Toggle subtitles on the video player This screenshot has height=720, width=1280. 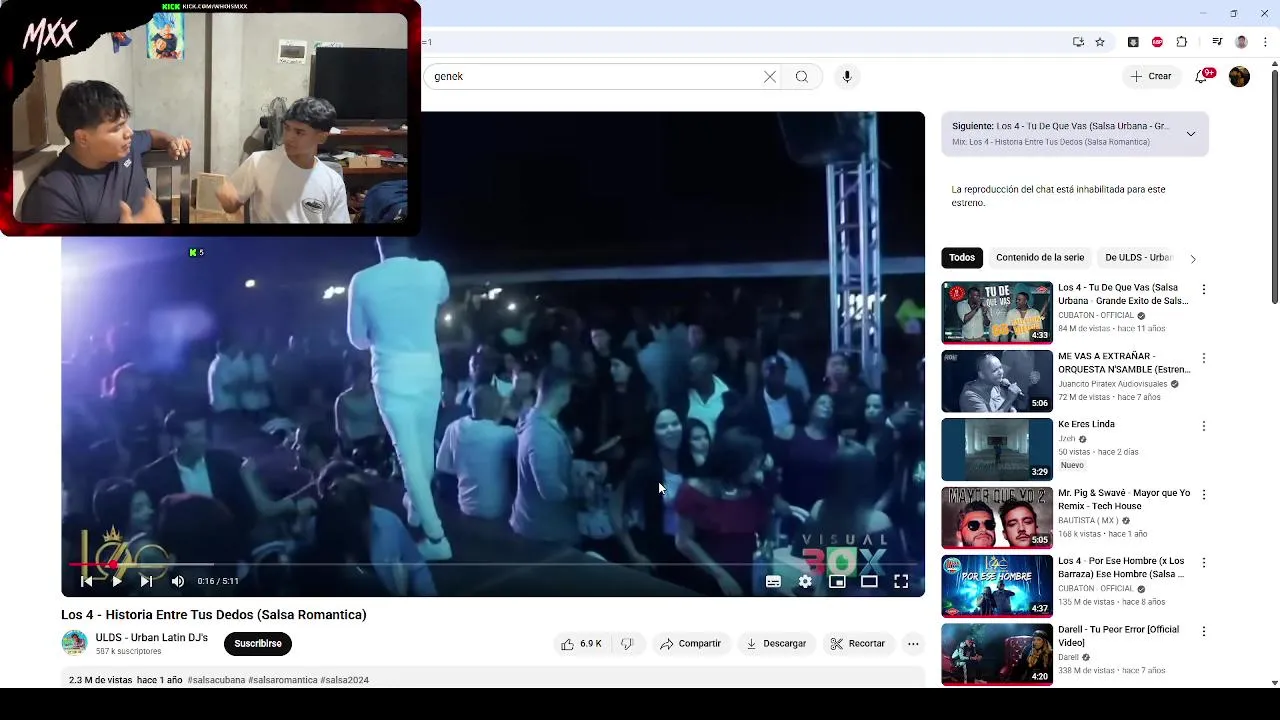point(773,581)
